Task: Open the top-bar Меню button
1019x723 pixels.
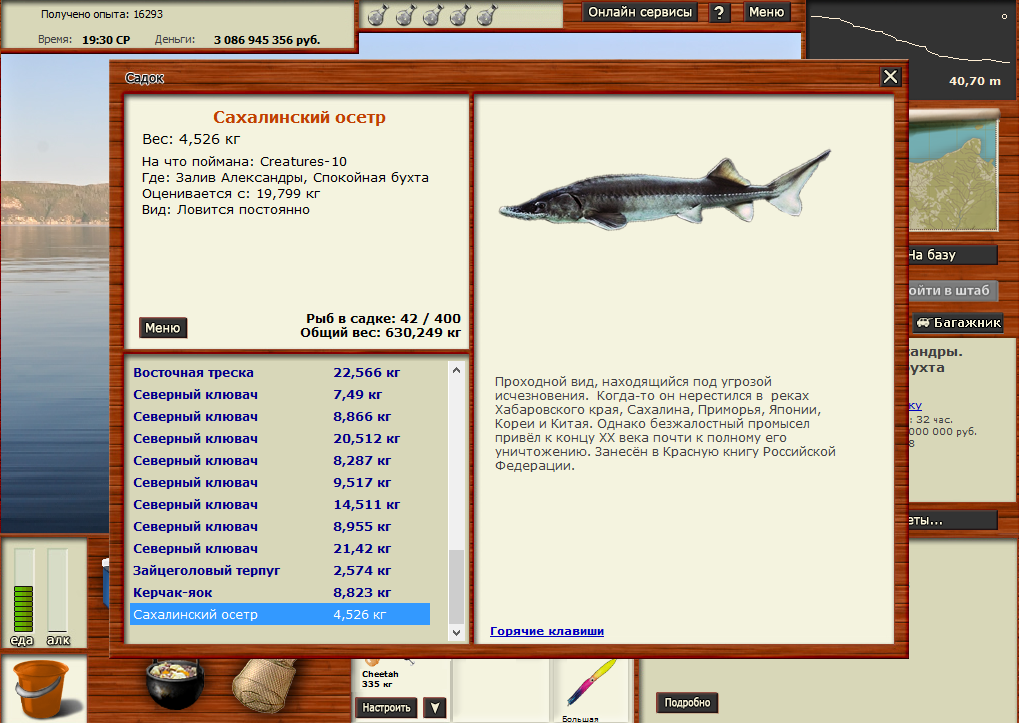Action: click(766, 12)
